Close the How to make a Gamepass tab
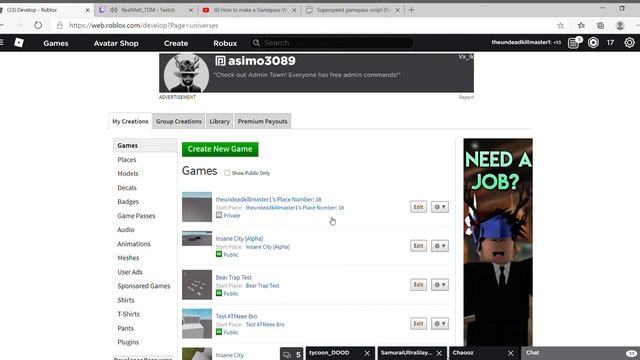Image resolution: width=640 pixels, height=360 pixels. tap(294, 10)
